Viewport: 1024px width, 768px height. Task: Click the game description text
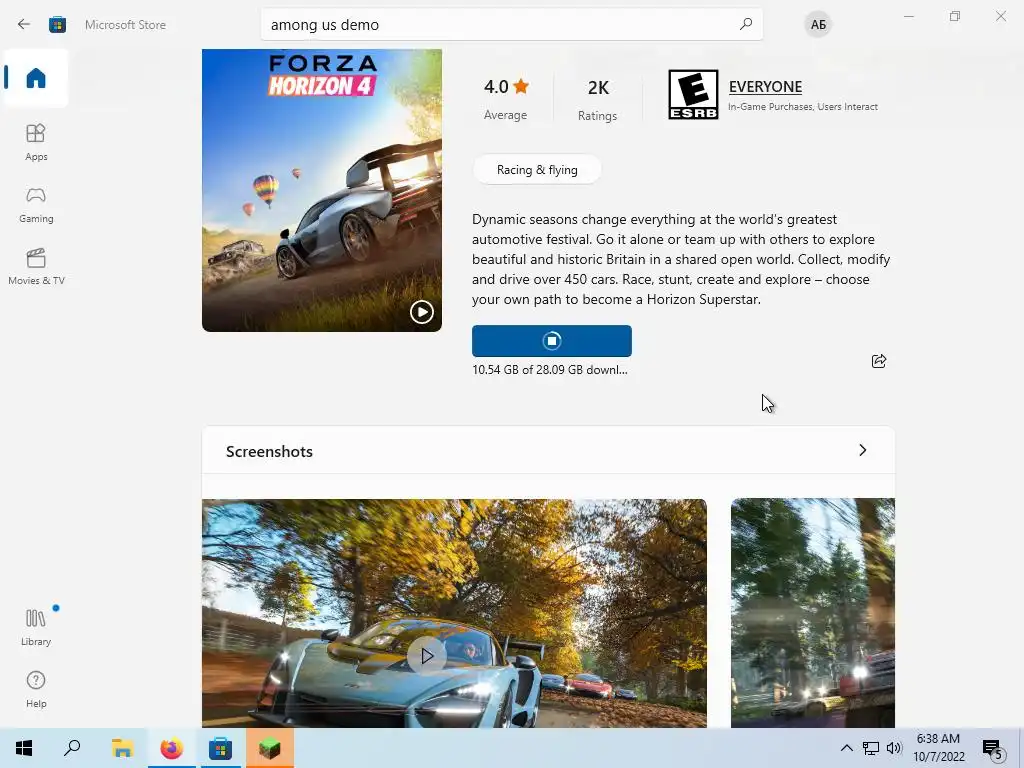[681, 259]
